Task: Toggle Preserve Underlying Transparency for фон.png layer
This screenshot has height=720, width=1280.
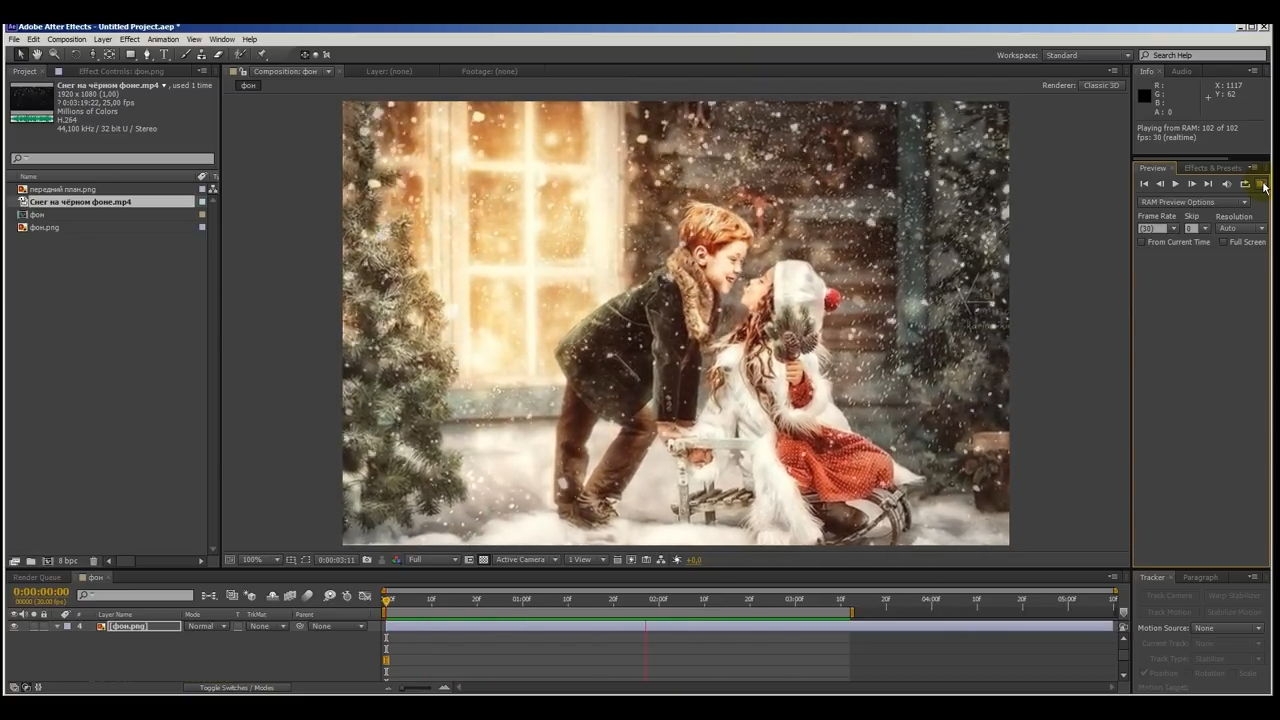Action: pyautogui.click(x=237, y=627)
